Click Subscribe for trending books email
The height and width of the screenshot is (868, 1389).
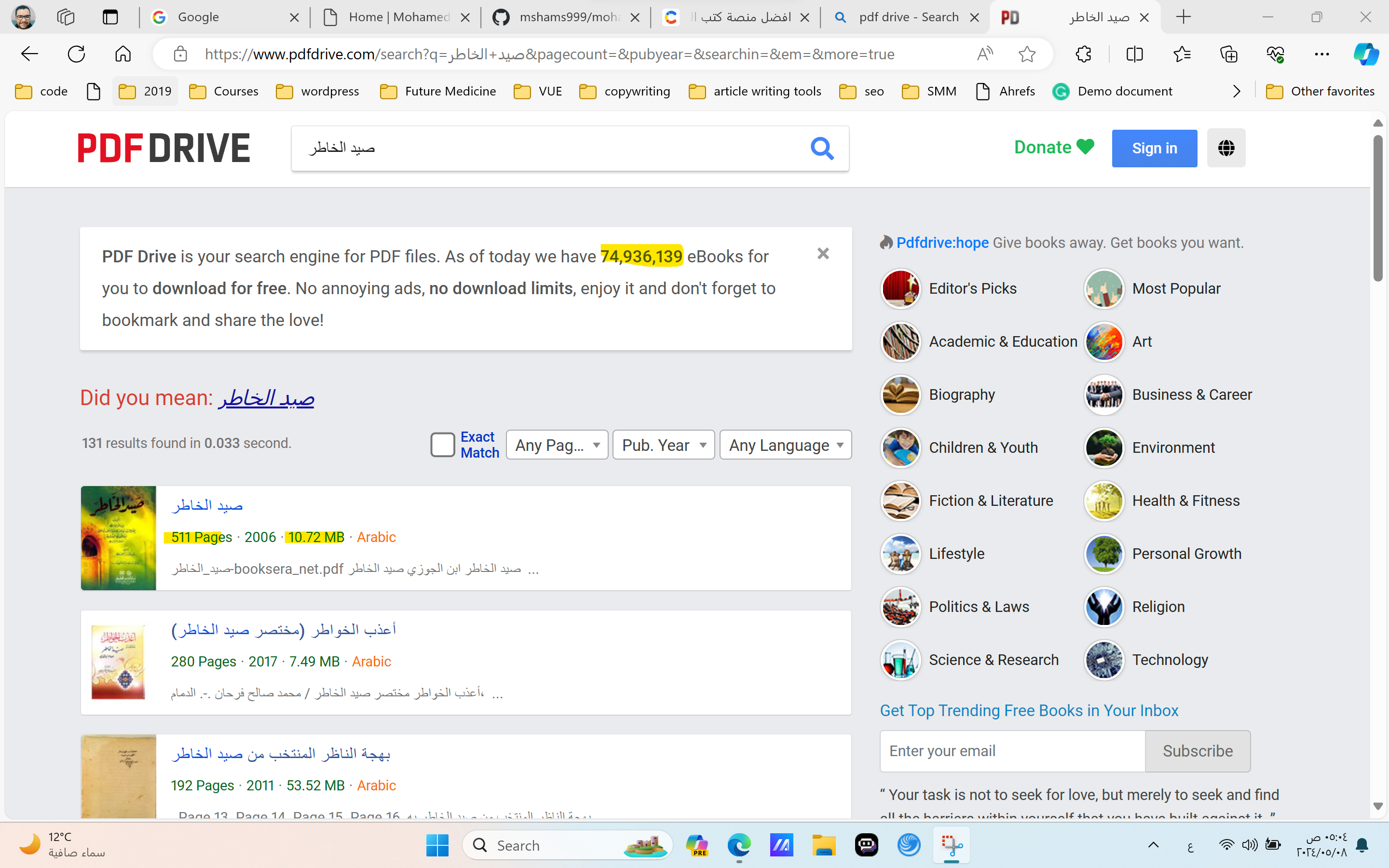click(x=1198, y=751)
